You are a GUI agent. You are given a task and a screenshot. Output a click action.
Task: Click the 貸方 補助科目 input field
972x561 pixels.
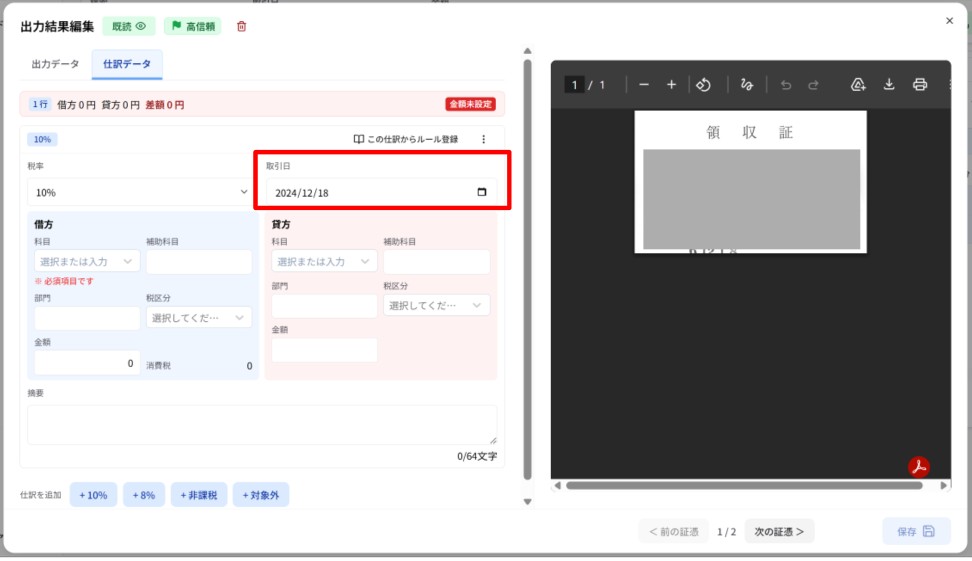pyautogui.click(x=436, y=262)
